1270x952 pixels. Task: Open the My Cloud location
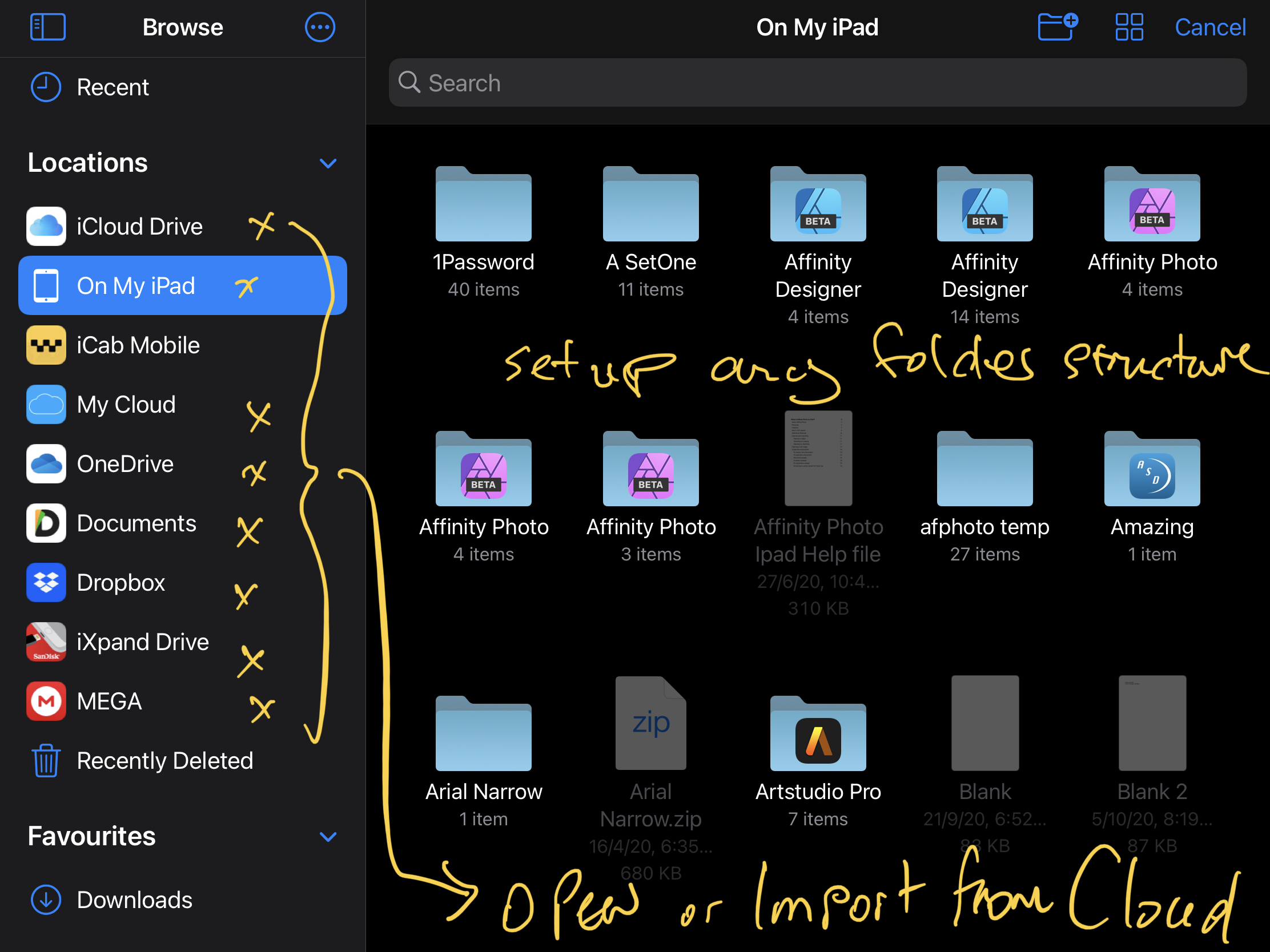[x=183, y=405]
